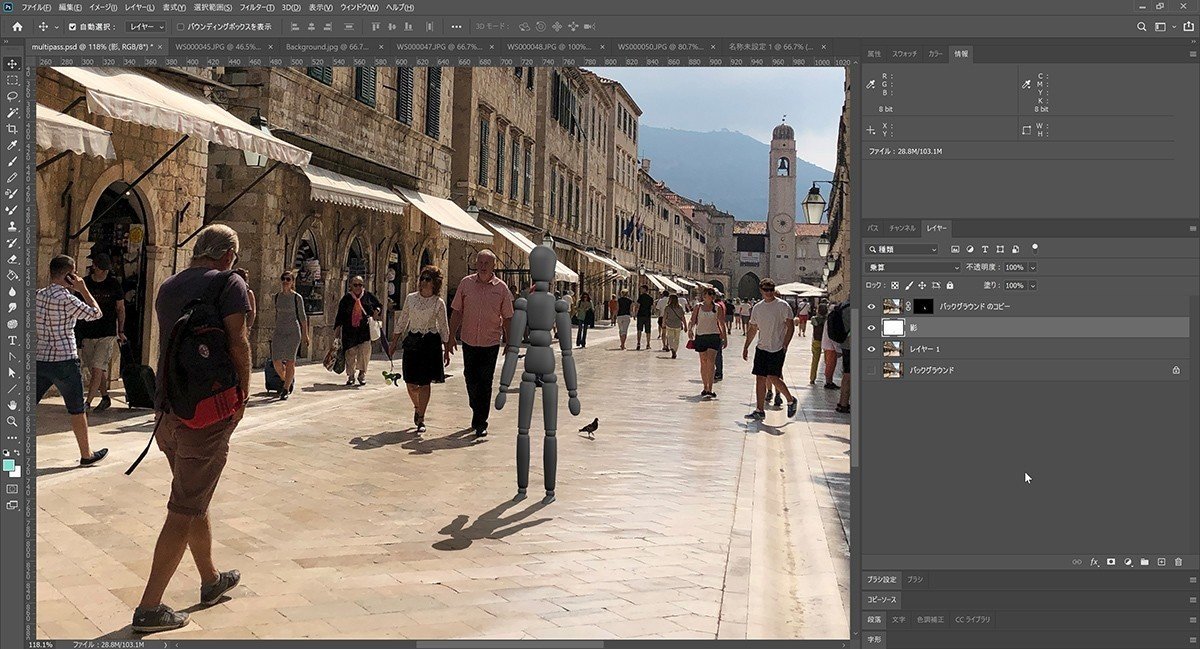This screenshot has width=1200, height=649.
Task: Click the lock image pixels brush icon
Action: pyautogui.click(x=907, y=285)
